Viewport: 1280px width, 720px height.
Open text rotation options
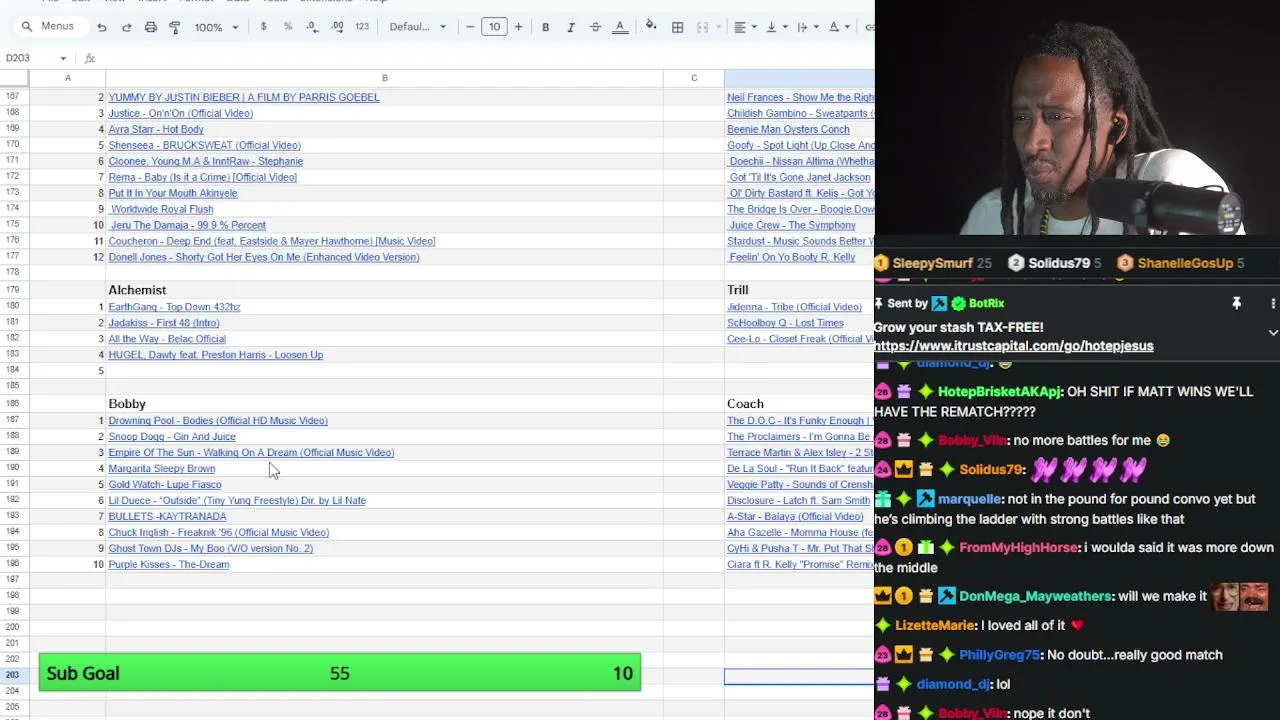[x=838, y=27]
